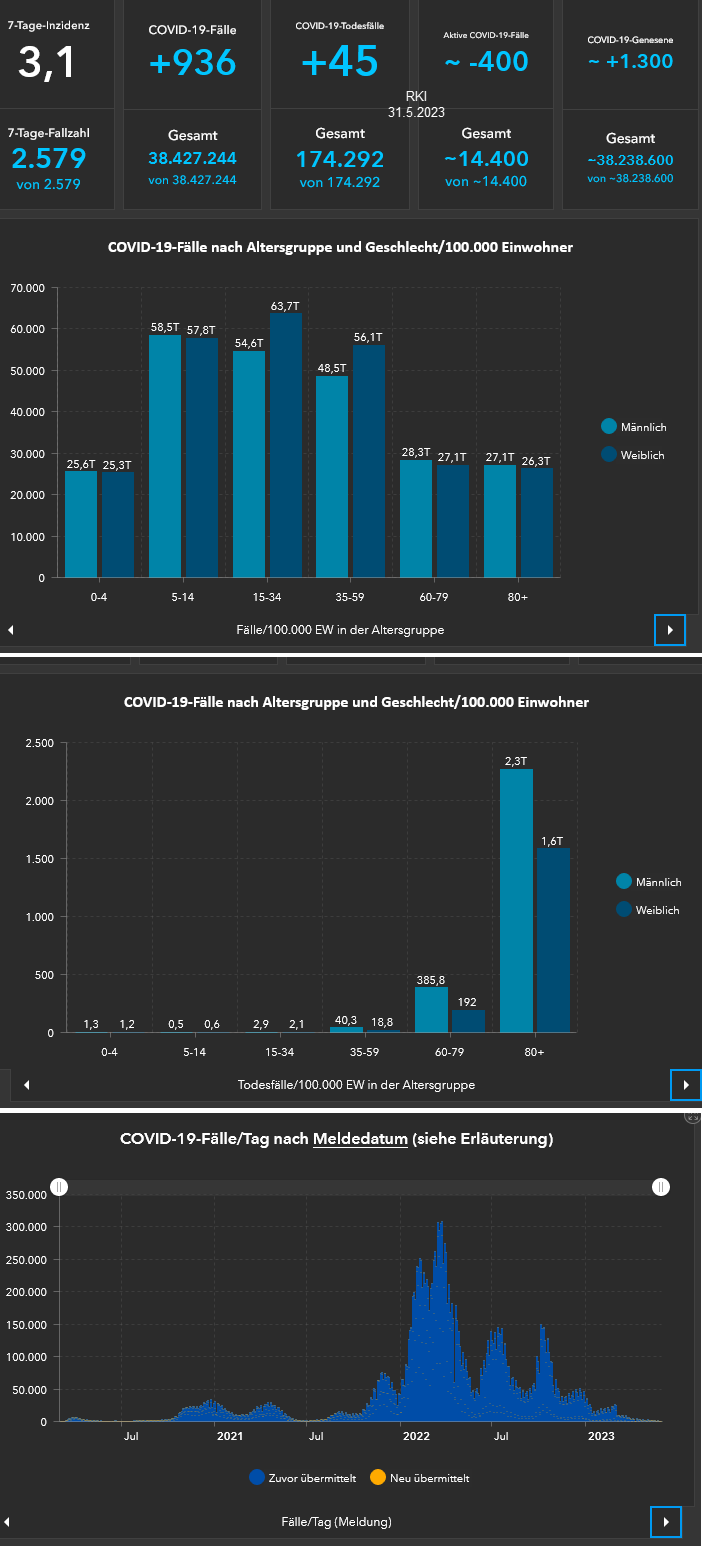Viewport: 702px width, 1546px height.
Task: Expand the Fälle/Tag chart with the corner maximize icon
Action: (x=691, y=1117)
